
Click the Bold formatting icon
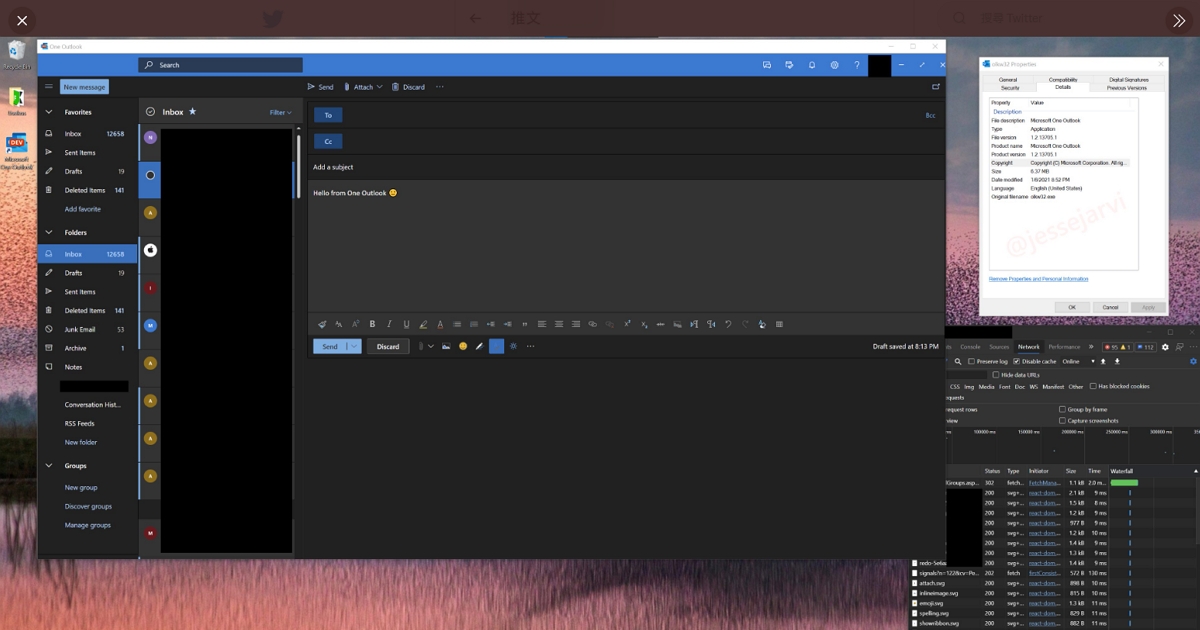pos(372,324)
